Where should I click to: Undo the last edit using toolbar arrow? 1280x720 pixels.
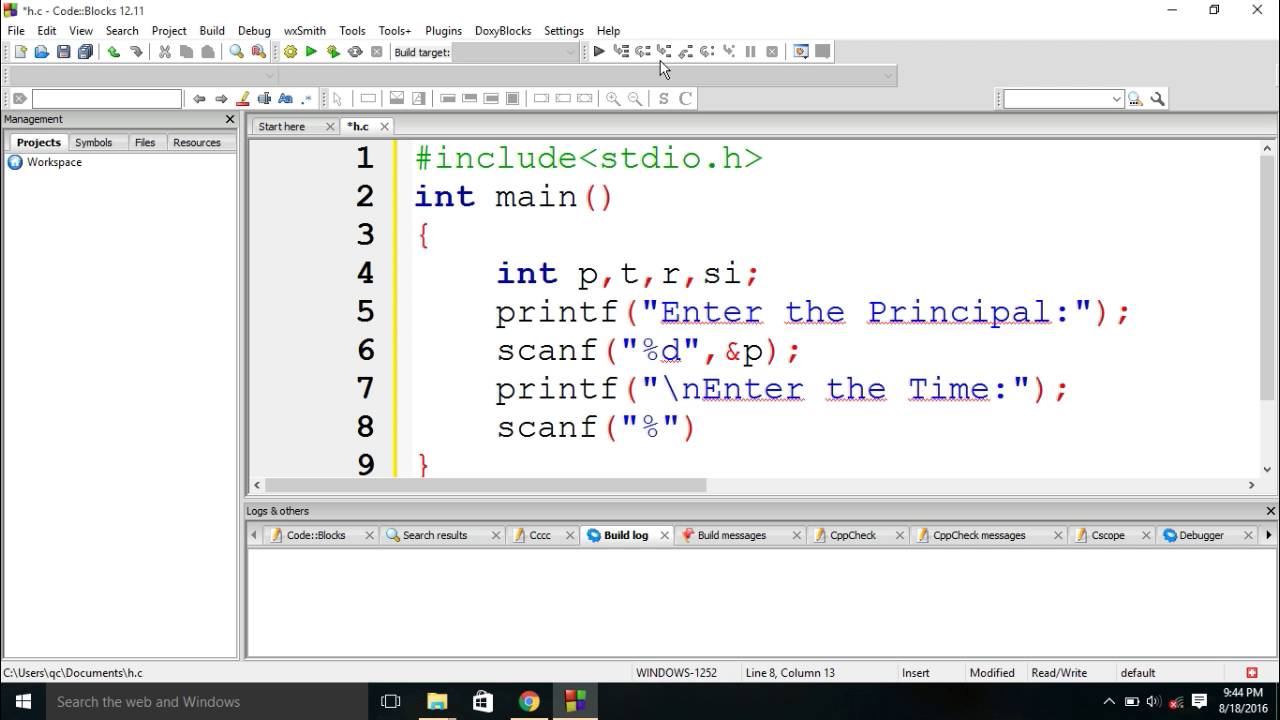[x=114, y=52]
